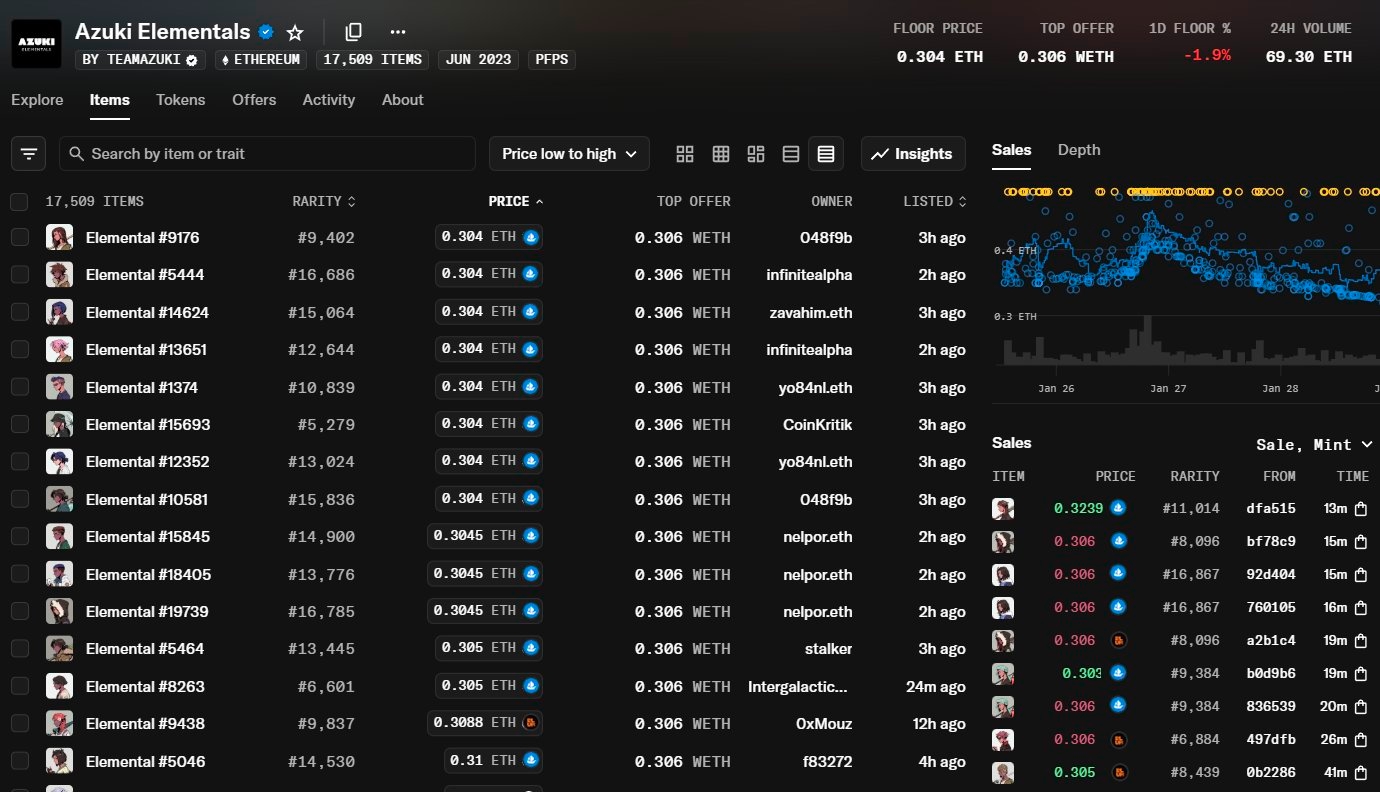Switch to the small nine-square grid view
The width and height of the screenshot is (1380, 792).
tap(720, 154)
